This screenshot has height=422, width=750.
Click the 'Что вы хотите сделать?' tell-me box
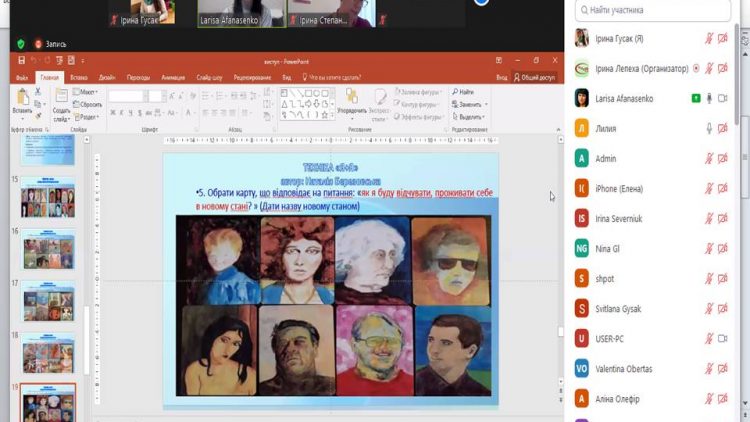pos(332,77)
